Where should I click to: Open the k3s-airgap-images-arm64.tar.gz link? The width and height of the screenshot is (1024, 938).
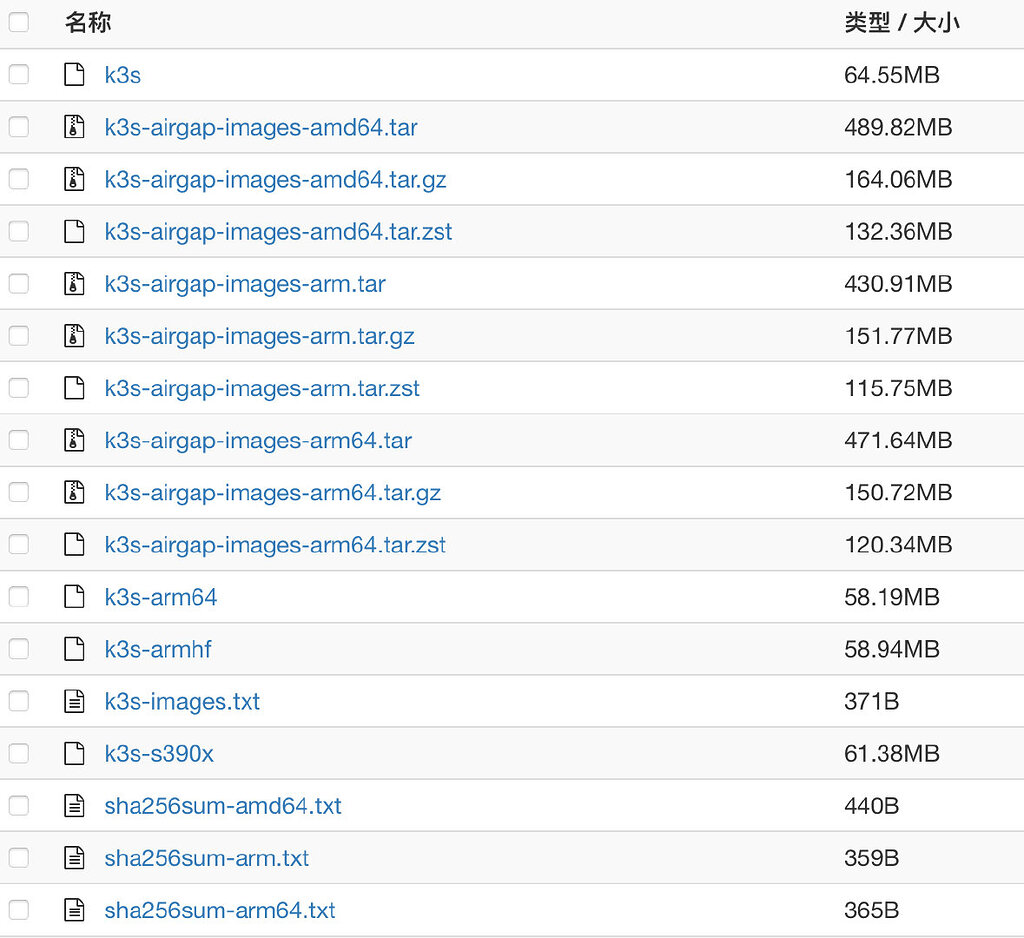click(272, 493)
